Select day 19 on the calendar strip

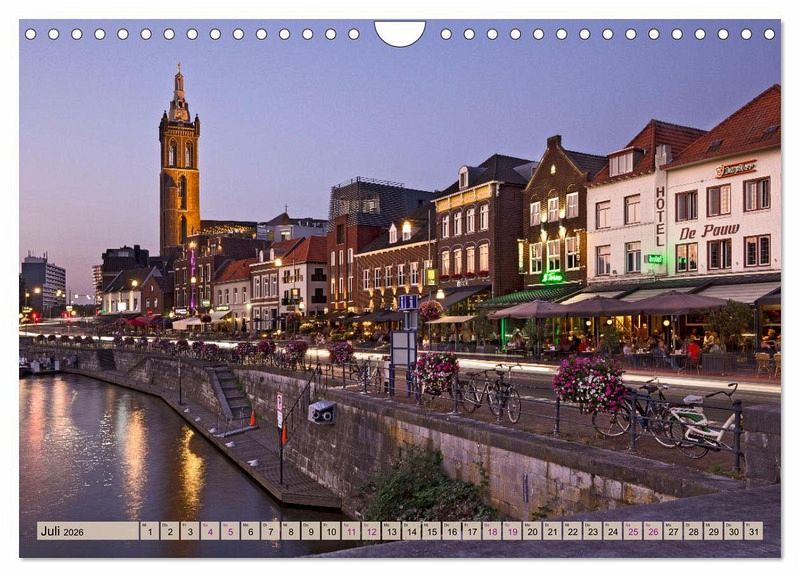(511, 531)
